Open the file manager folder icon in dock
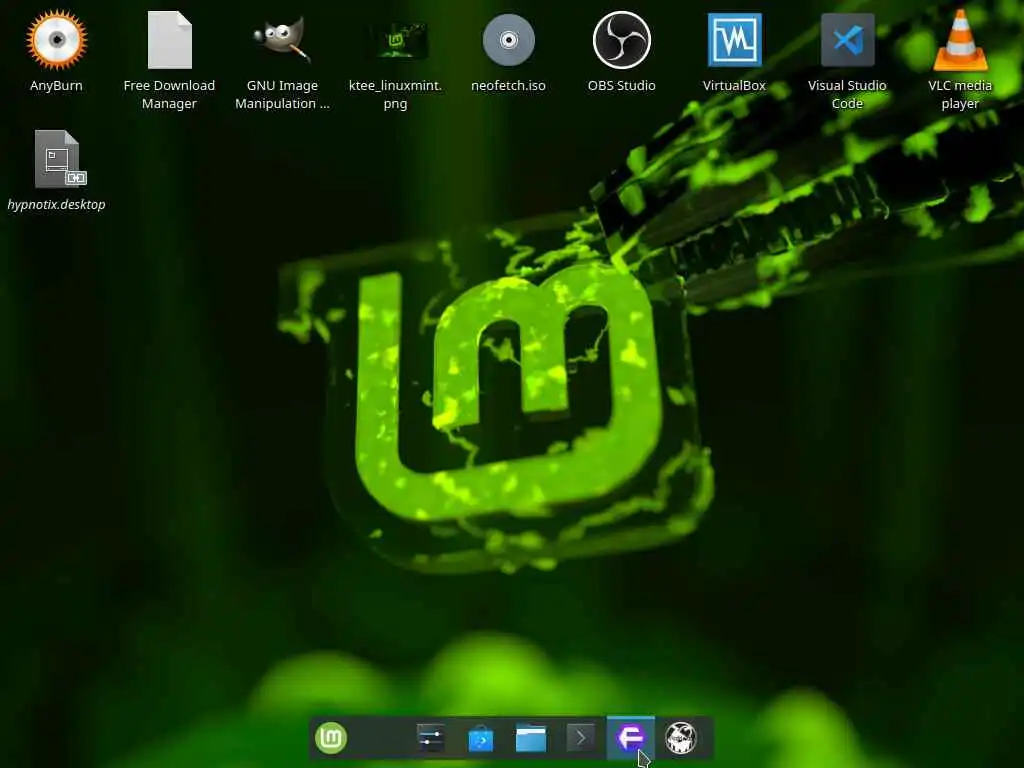 coord(531,739)
